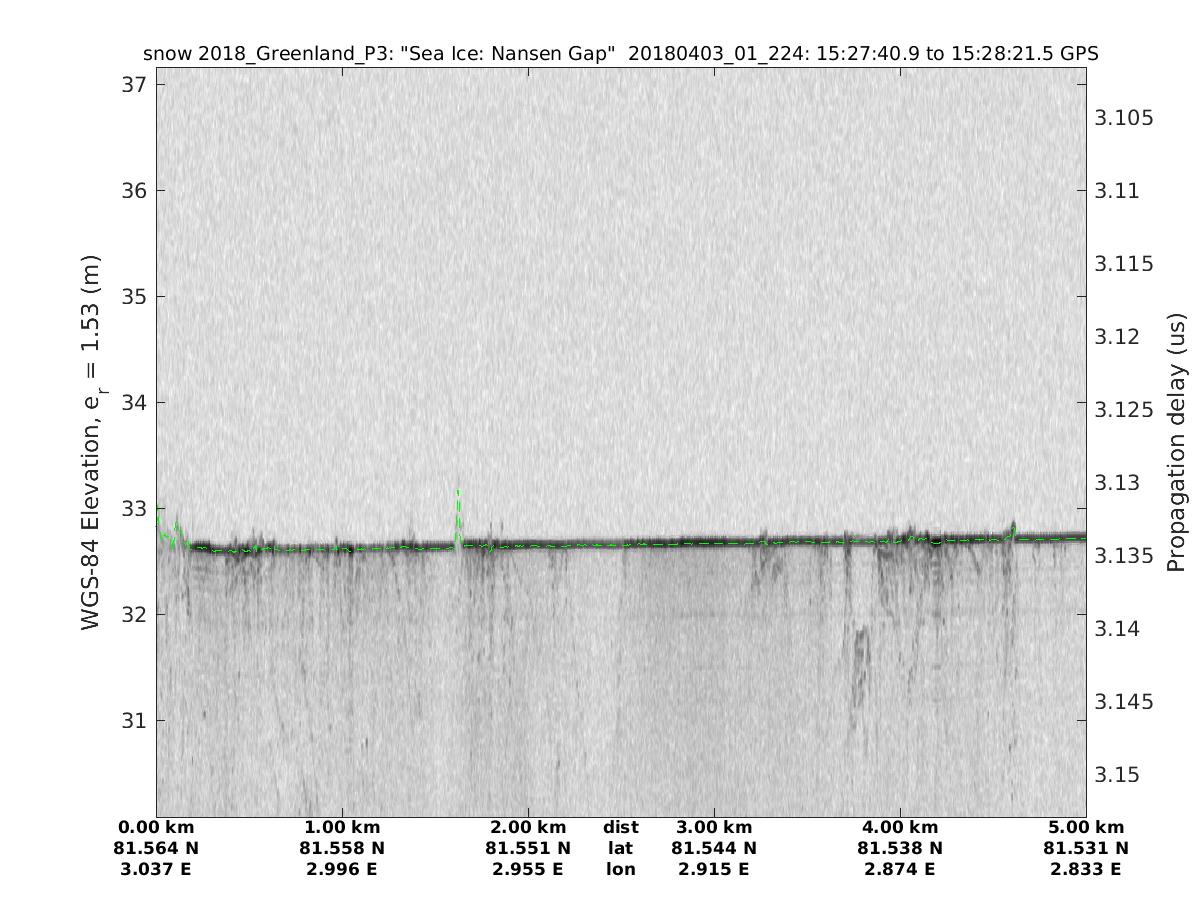Click the tall green spike in the surface line
1200x900 pixels.
(x=458, y=512)
